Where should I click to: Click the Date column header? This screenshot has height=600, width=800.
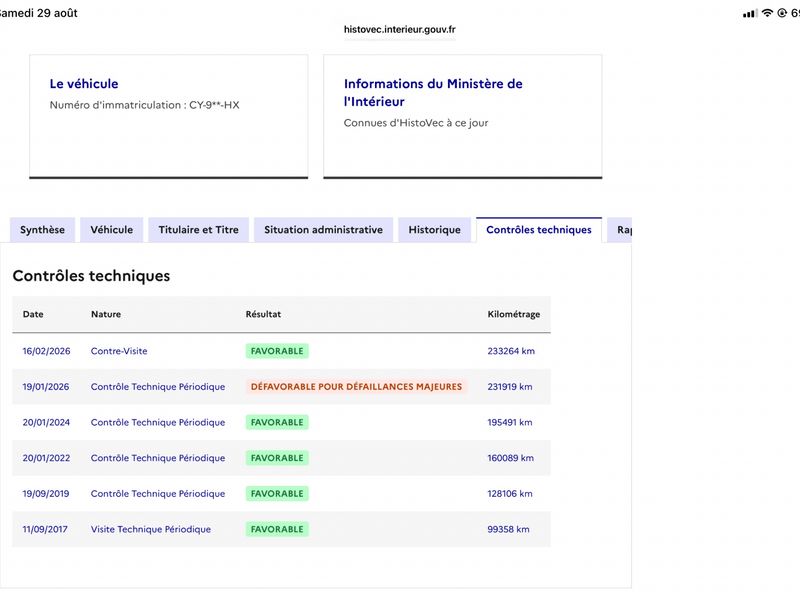click(33, 314)
